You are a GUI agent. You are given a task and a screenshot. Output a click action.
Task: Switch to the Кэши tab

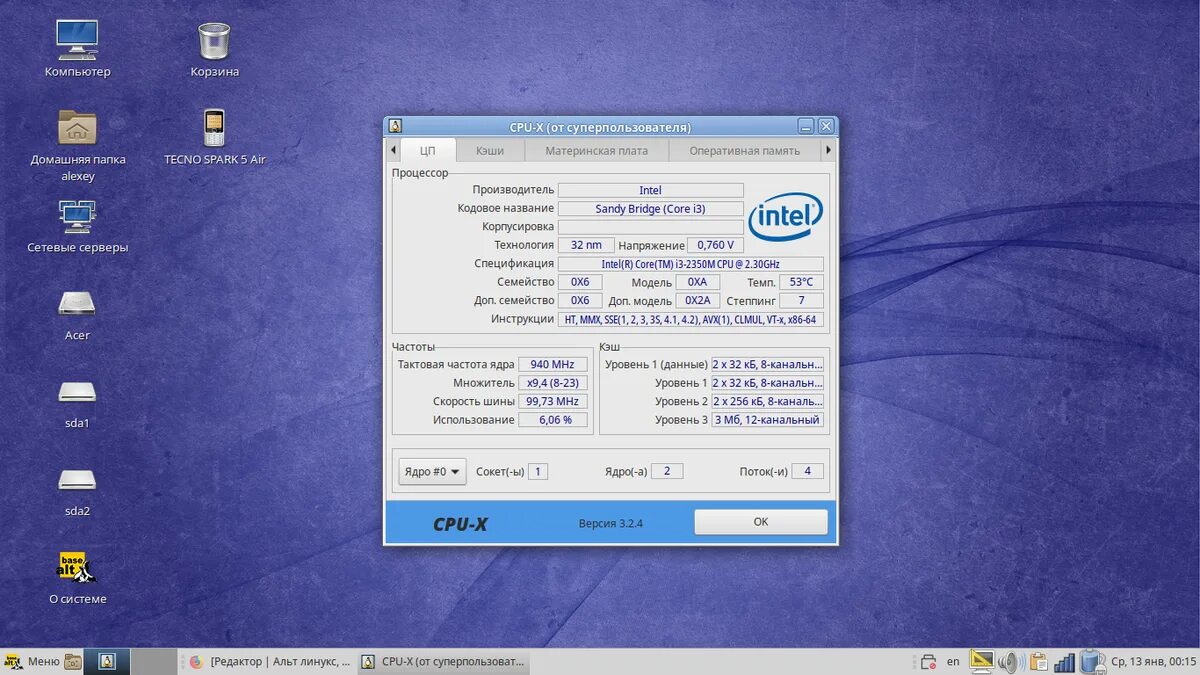490,150
